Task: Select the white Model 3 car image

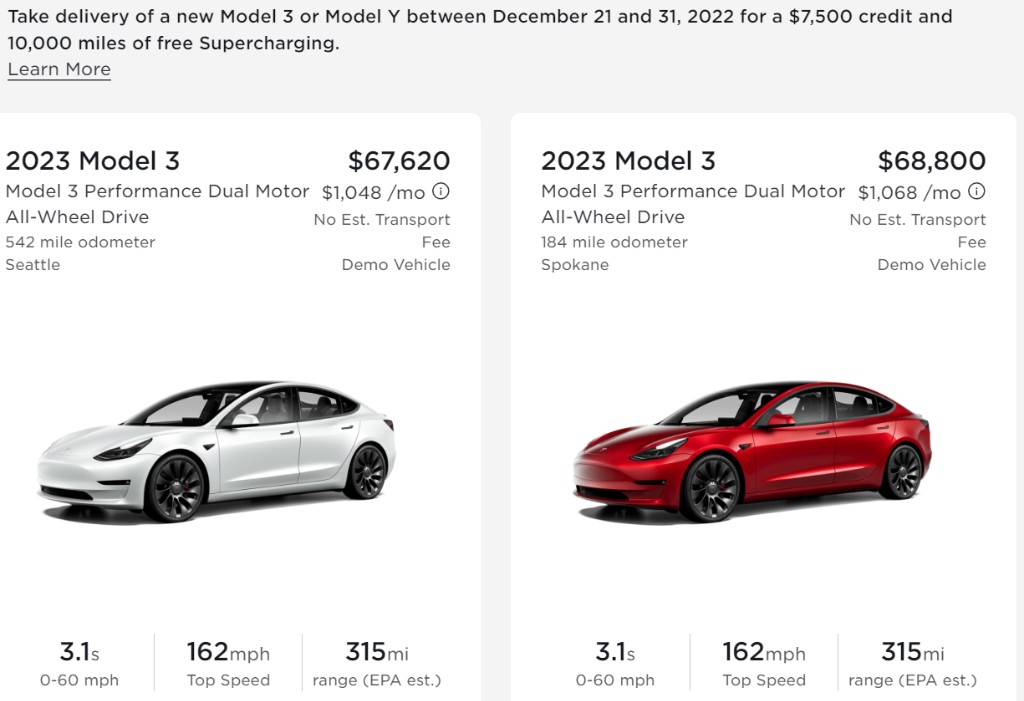Action: (x=217, y=451)
